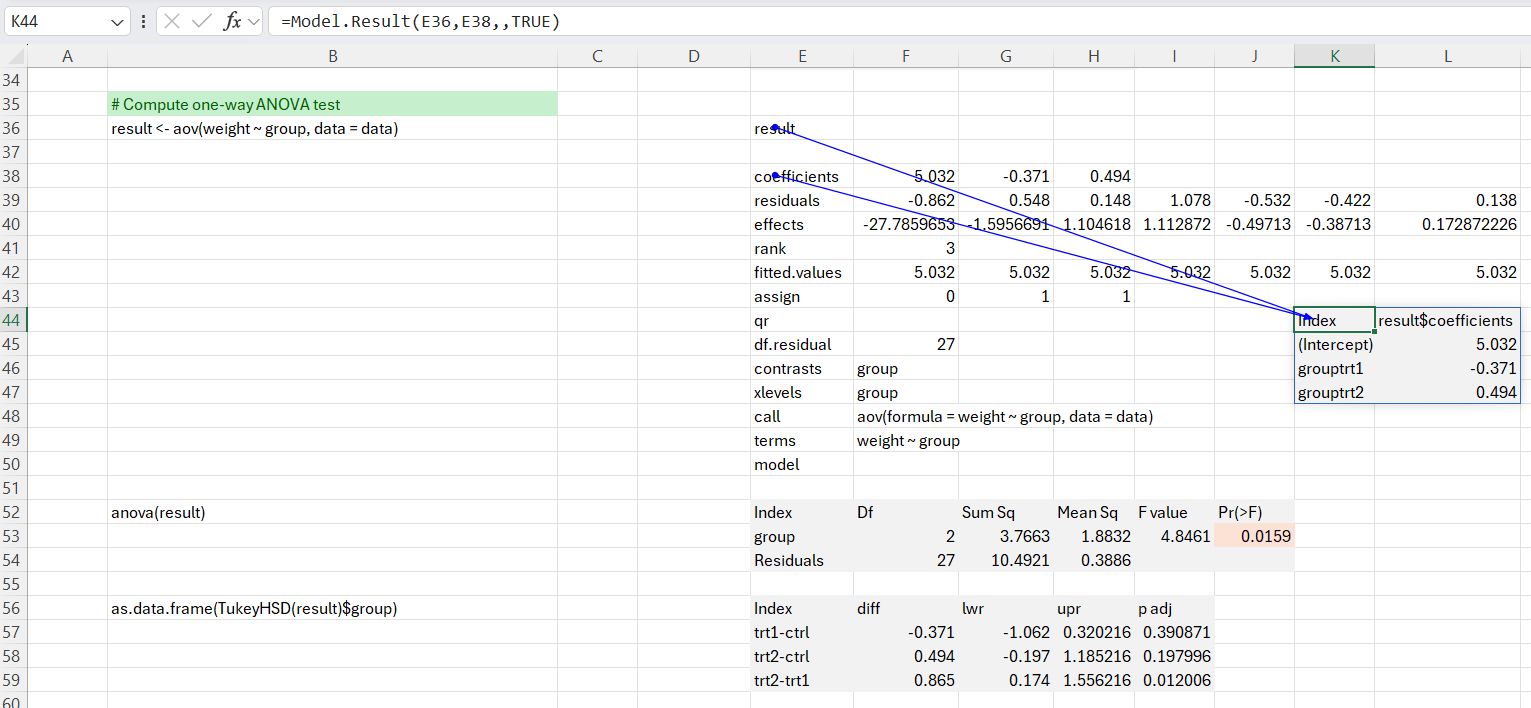Click the Enter checkmark formula icon
Screen dimensions: 1531x708
(x=201, y=21)
